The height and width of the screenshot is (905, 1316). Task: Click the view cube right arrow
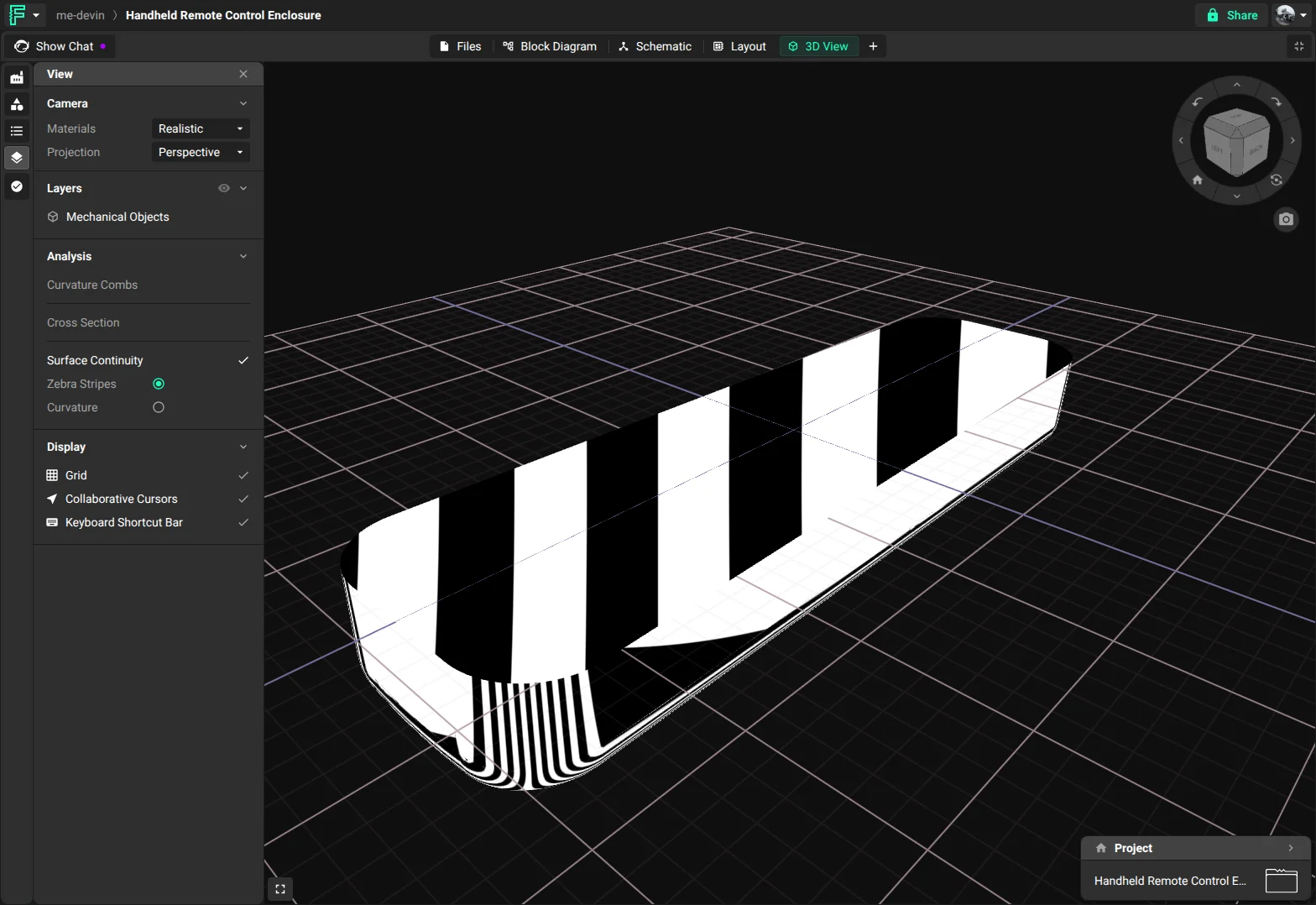[x=1292, y=140]
